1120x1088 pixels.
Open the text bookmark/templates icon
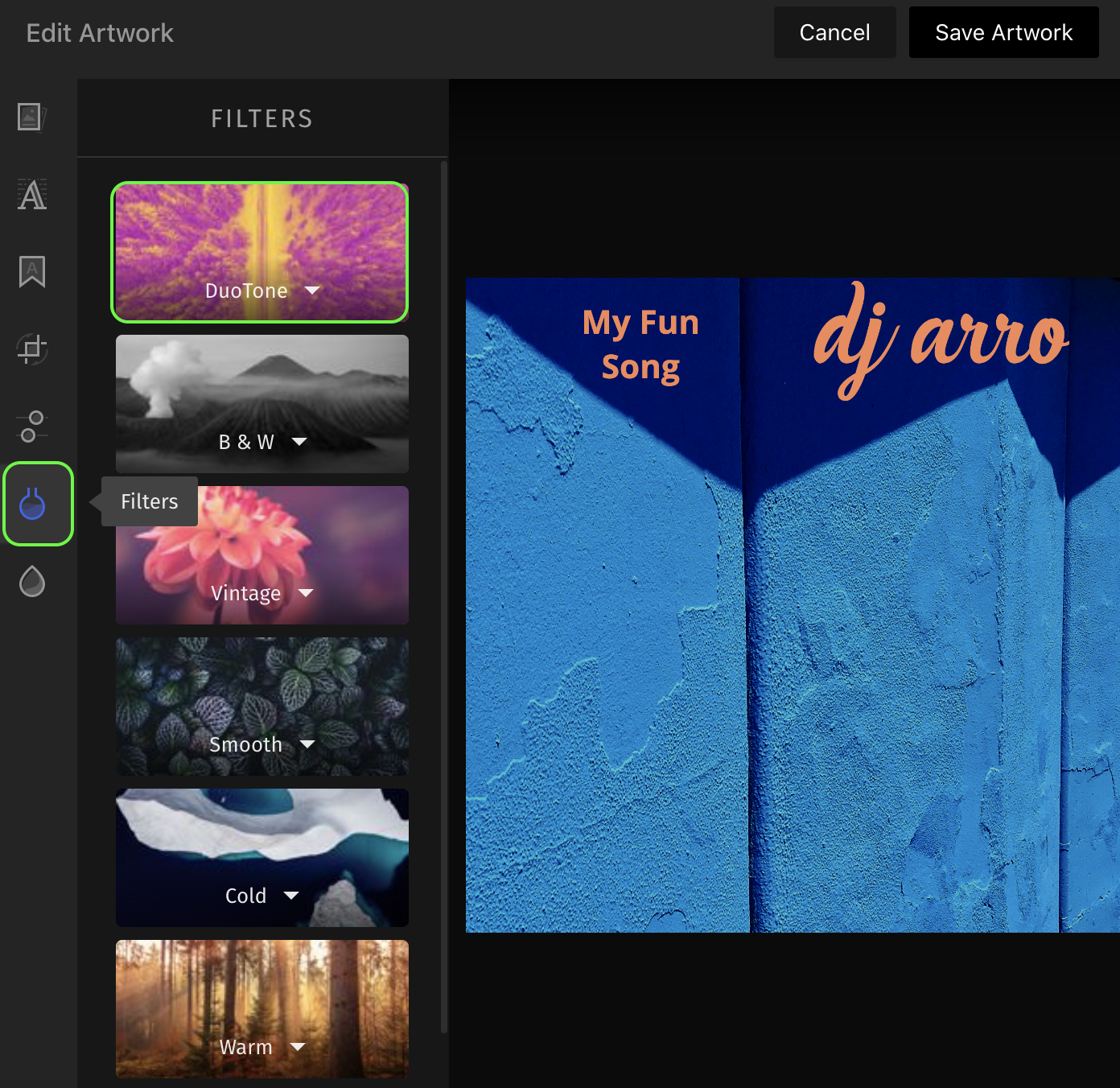click(32, 272)
